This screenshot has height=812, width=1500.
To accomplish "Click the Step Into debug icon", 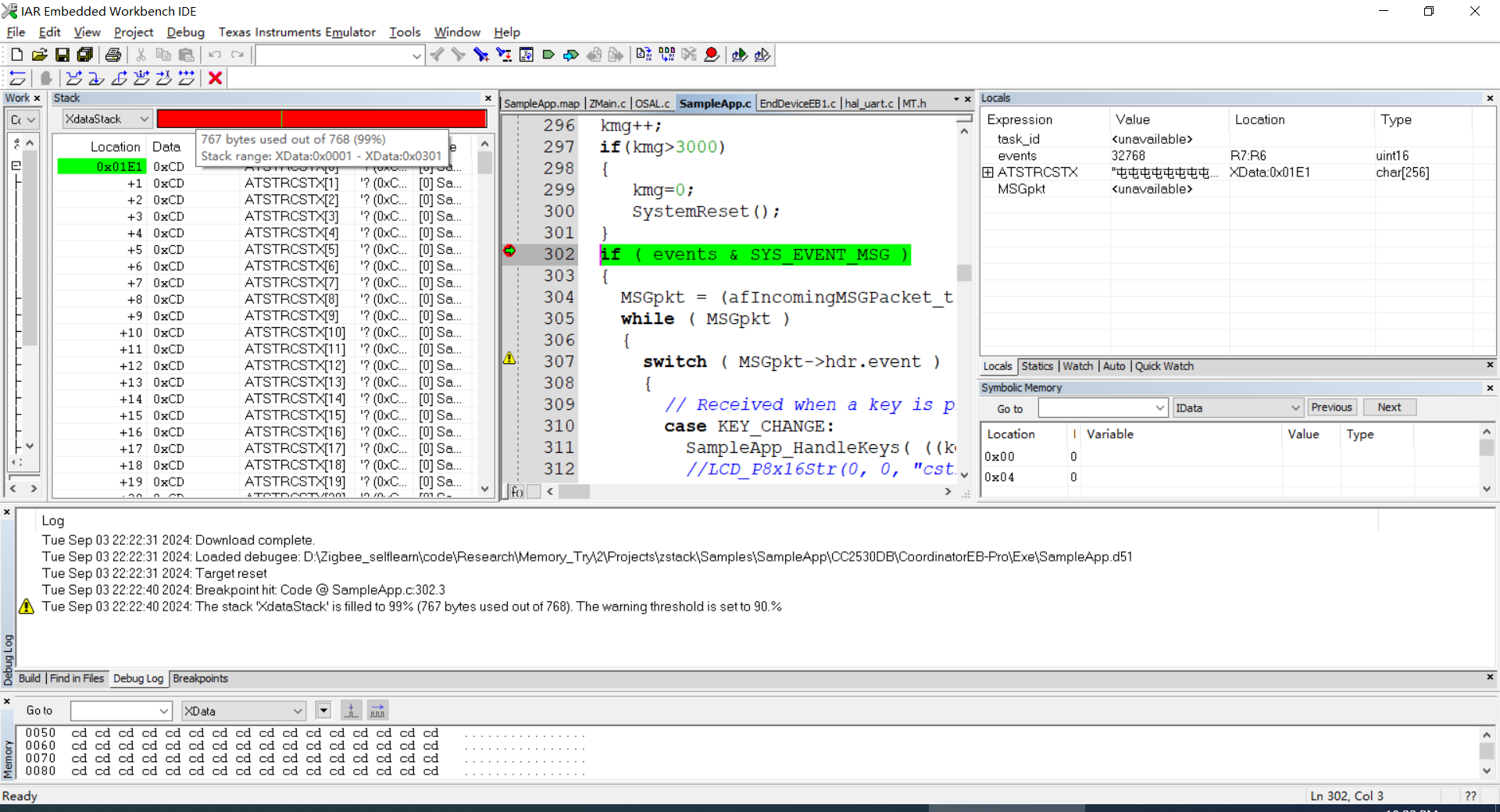I will 96,78.
